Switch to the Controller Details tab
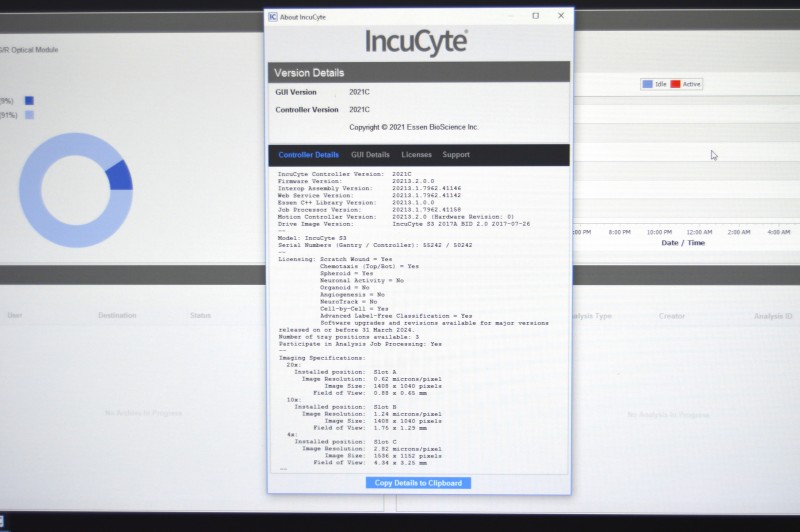 (x=309, y=155)
